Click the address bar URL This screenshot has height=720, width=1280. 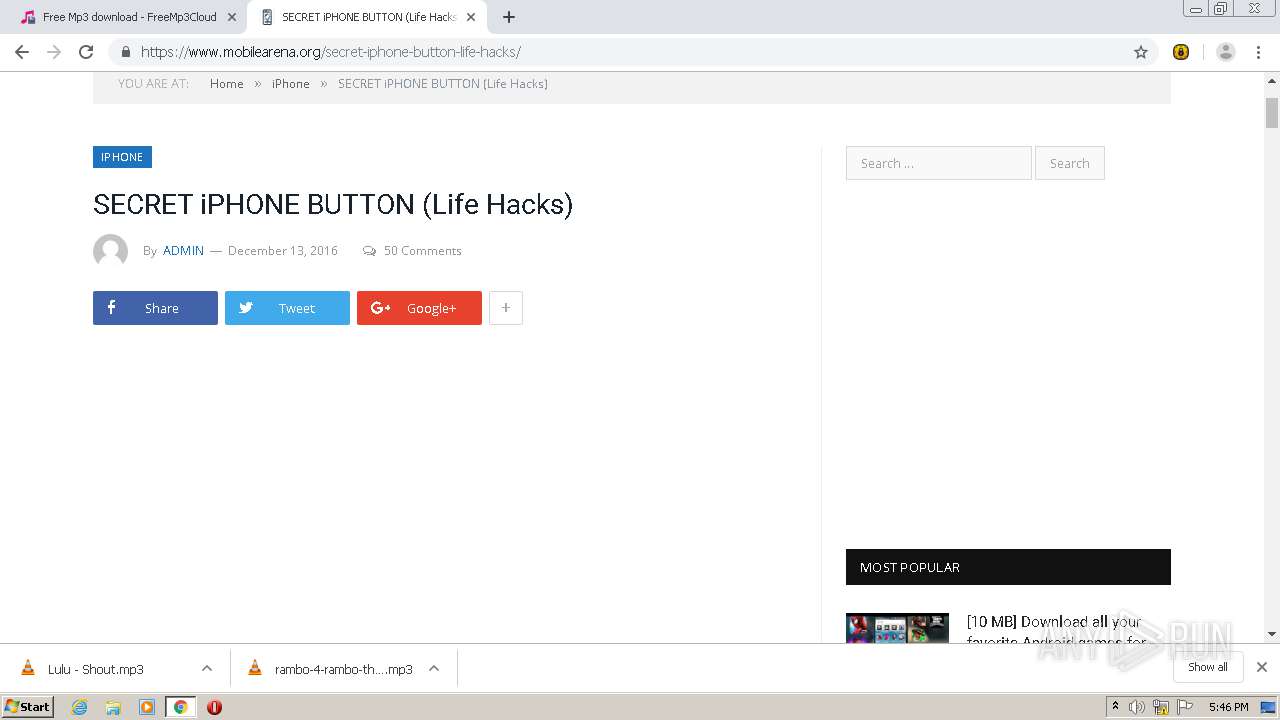[x=331, y=52]
